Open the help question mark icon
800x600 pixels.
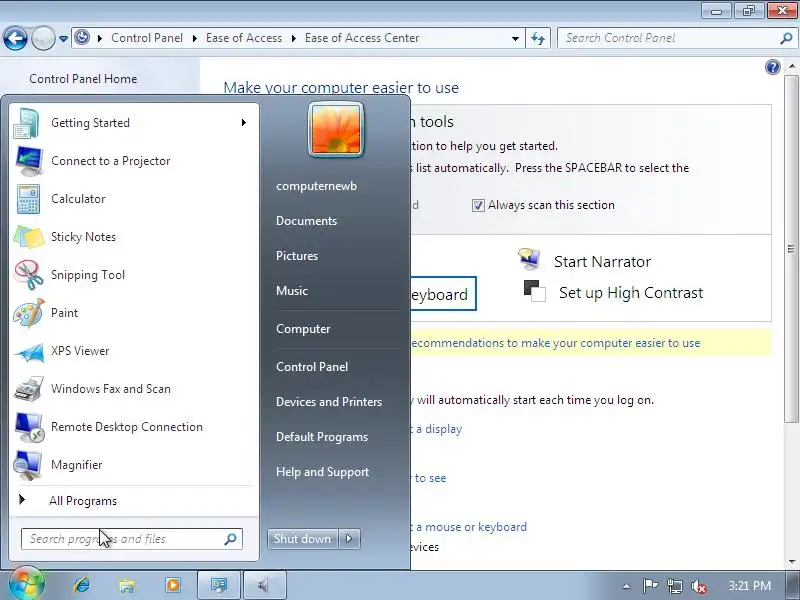point(772,67)
